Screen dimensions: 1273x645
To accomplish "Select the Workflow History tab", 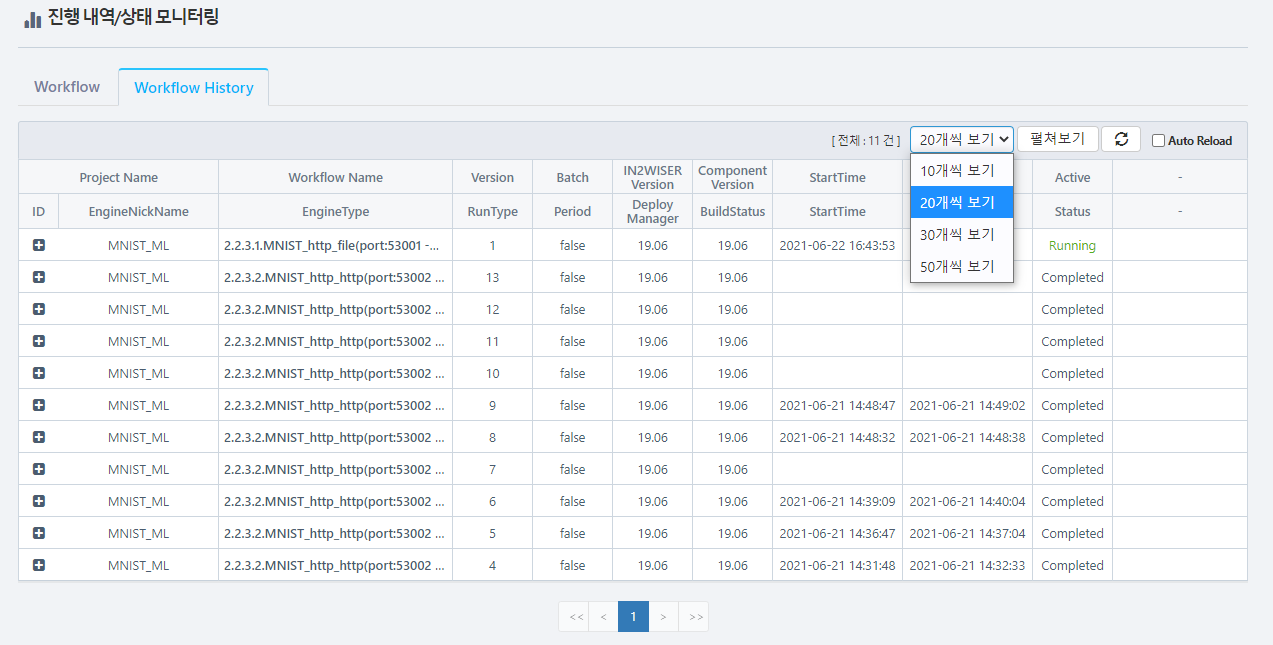I will coord(194,88).
